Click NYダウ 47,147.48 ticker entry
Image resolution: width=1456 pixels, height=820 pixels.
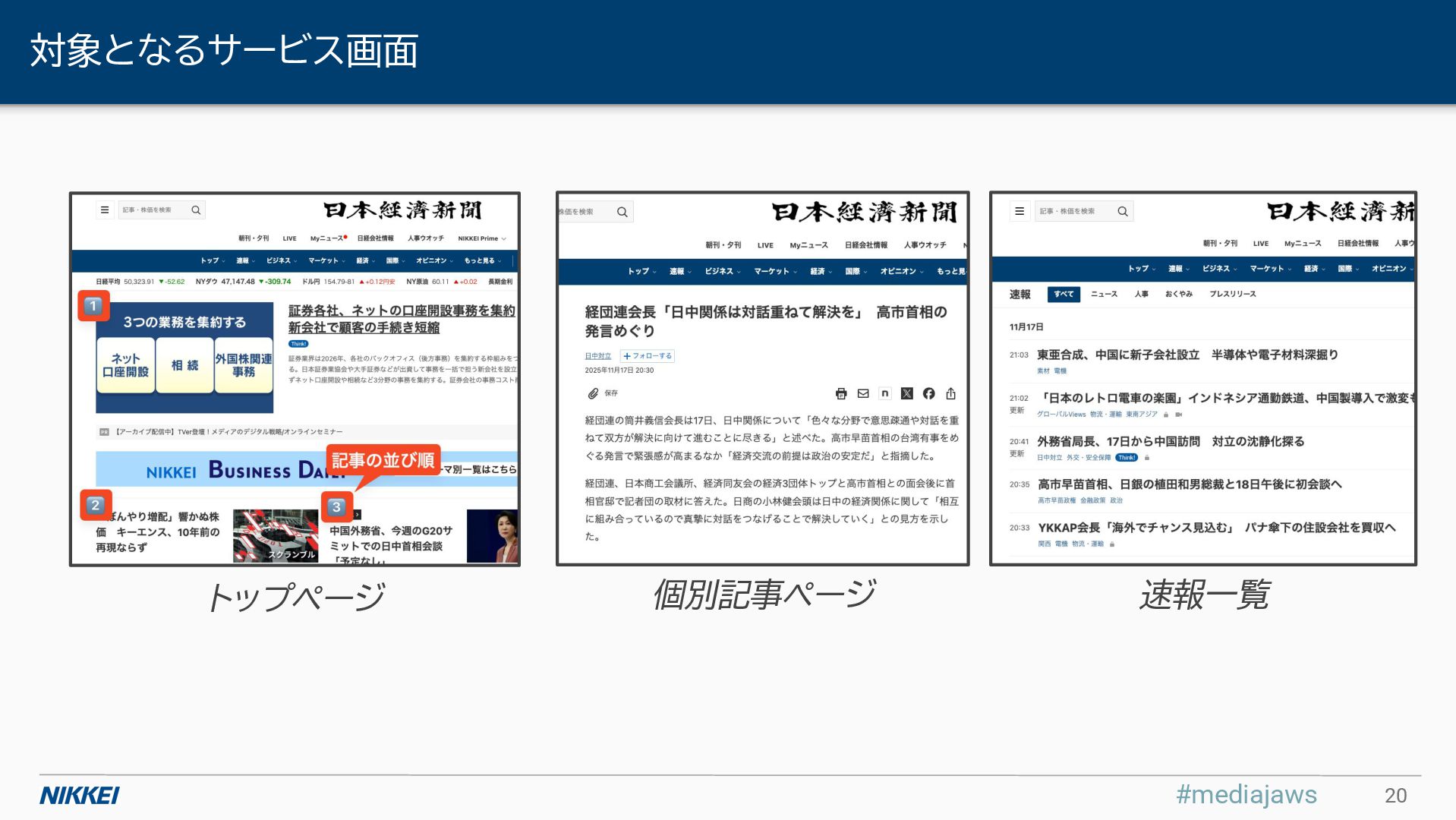[x=243, y=282]
